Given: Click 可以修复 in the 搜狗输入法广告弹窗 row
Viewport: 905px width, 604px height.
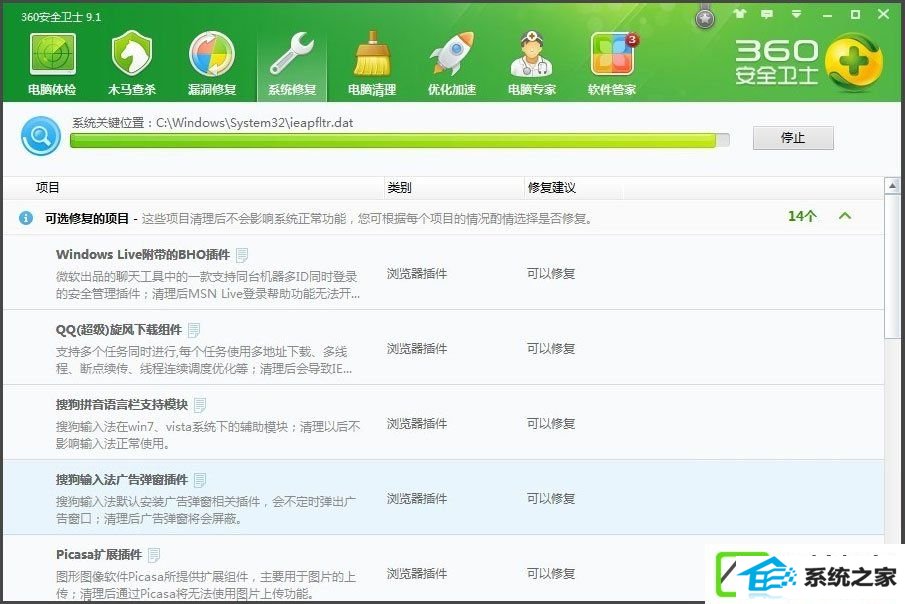Looking at the screenshot, I should coord(551,499).
